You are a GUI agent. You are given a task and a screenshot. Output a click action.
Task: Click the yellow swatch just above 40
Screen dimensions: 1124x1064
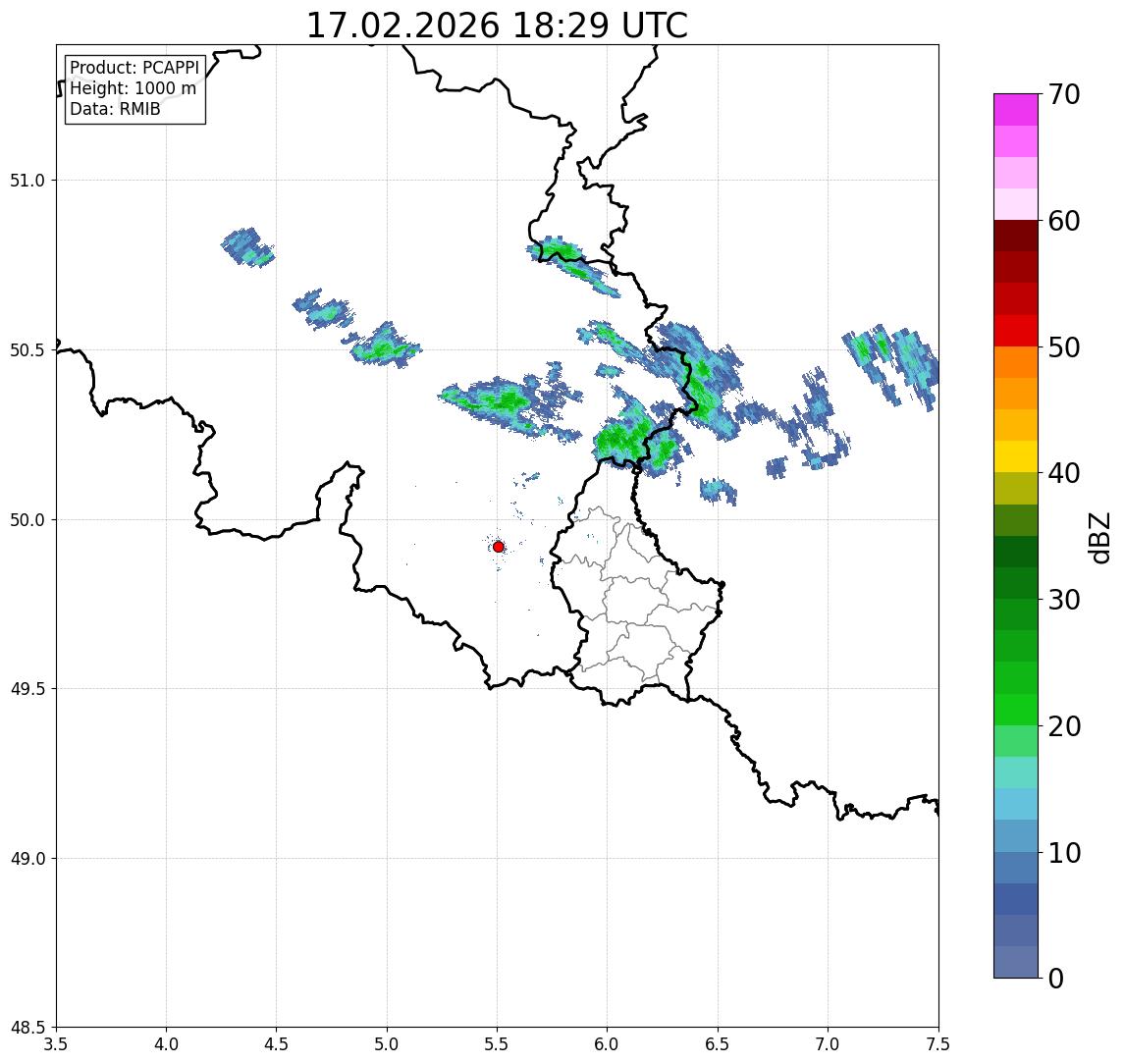(1016, 456)
